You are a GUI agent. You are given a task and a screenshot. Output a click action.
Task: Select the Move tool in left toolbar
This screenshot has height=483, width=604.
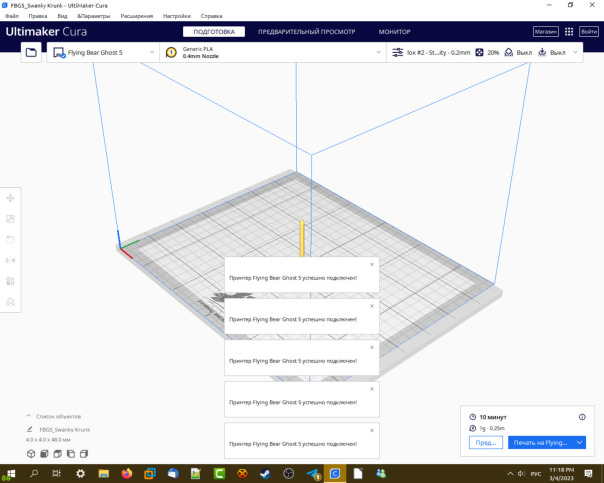10,198
